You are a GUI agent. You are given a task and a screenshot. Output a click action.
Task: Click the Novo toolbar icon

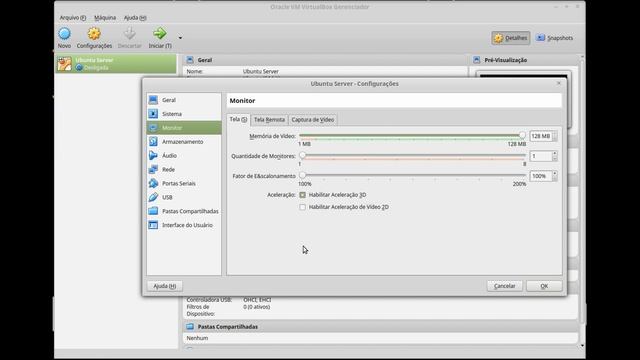[64, 34]
